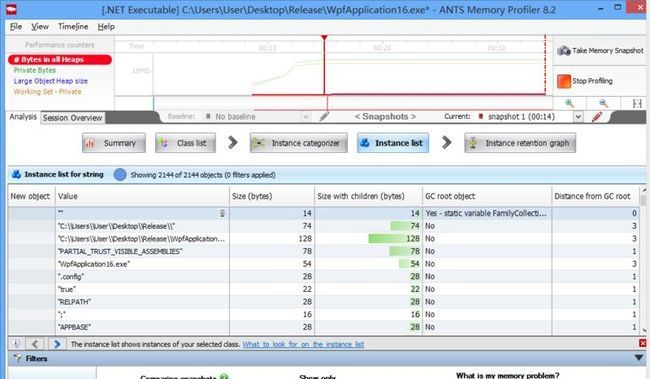Sort by the Size (bytes) column
Image resolution: width=650 pixels, height=379 pixels.
tap(272, 197)
